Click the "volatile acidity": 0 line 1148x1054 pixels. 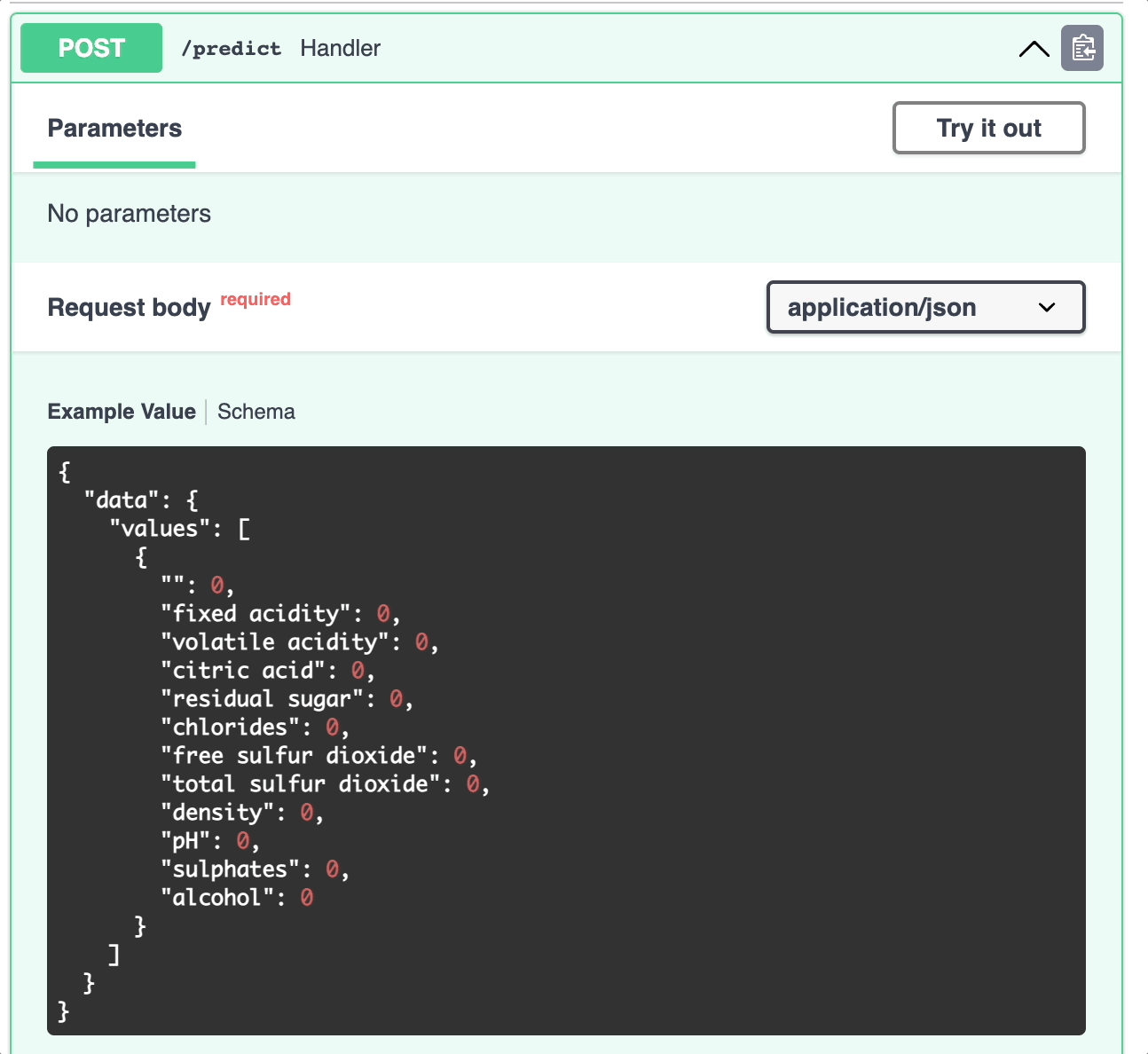pos(299,642)
